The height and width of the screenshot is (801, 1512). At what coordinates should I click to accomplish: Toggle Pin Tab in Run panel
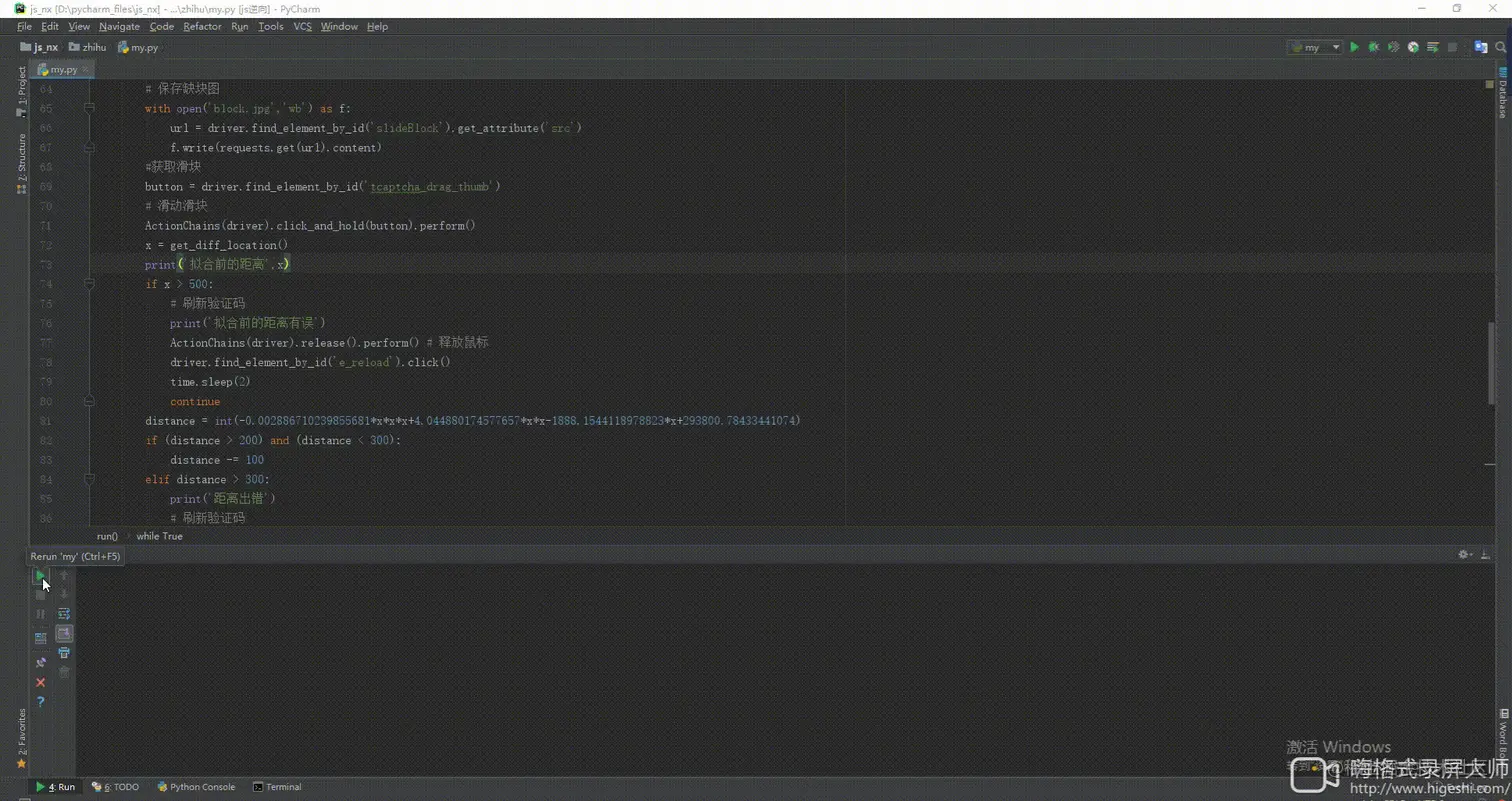(40, 662)
